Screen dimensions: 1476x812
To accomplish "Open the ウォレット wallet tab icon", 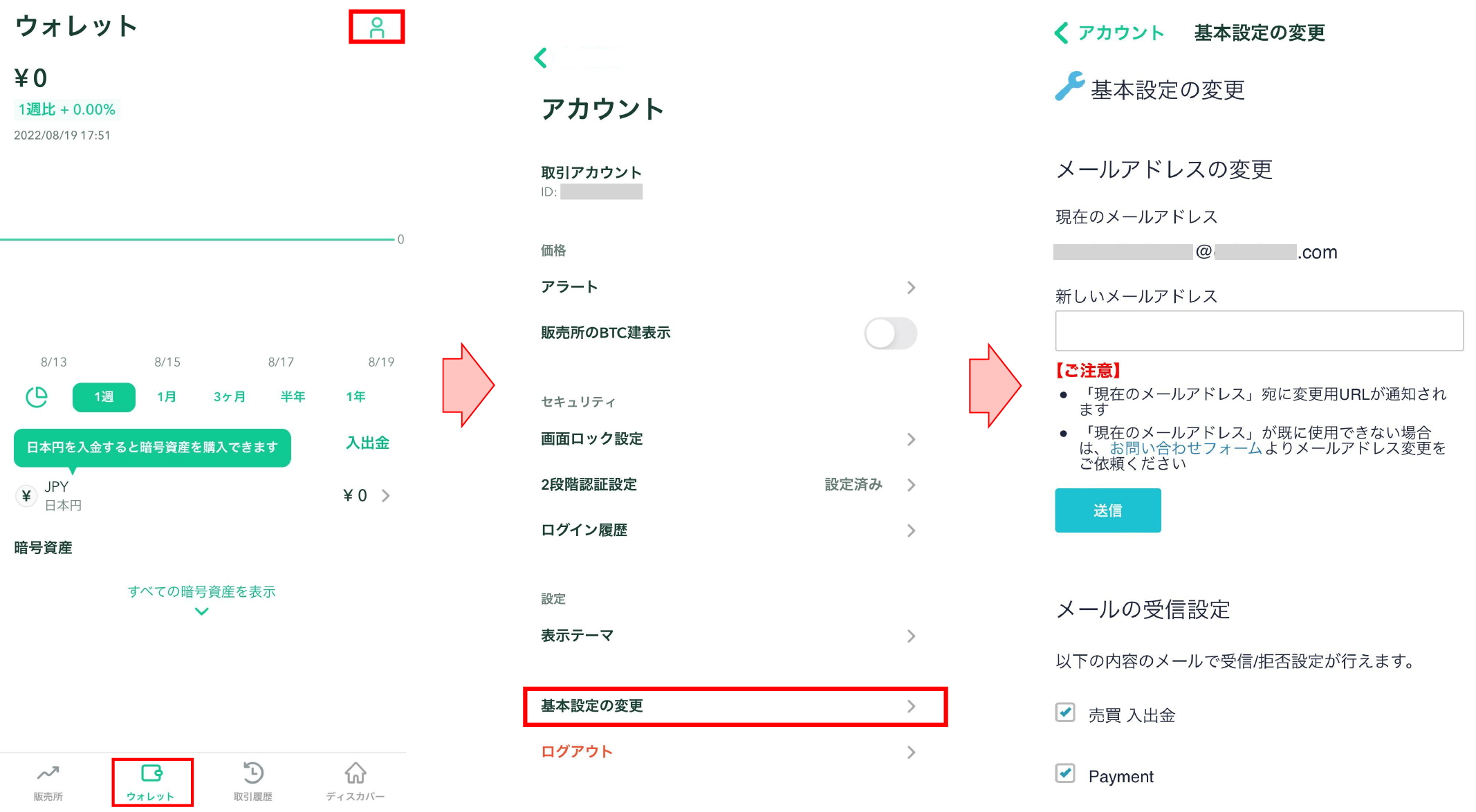I will pos(151,773).
